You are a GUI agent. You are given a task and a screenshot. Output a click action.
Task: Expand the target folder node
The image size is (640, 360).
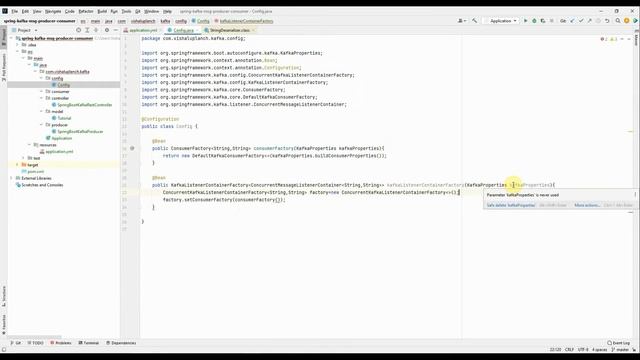18,165
